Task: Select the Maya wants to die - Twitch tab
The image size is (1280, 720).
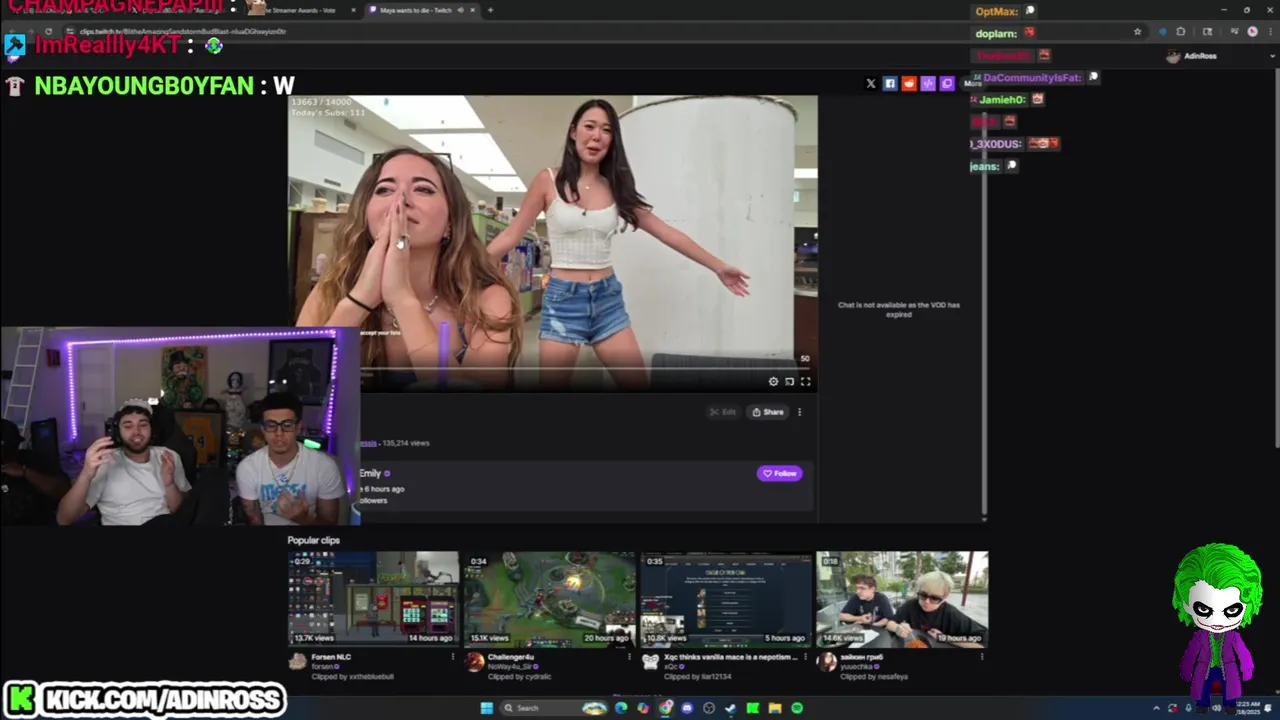Action: (x=422, y=10)
